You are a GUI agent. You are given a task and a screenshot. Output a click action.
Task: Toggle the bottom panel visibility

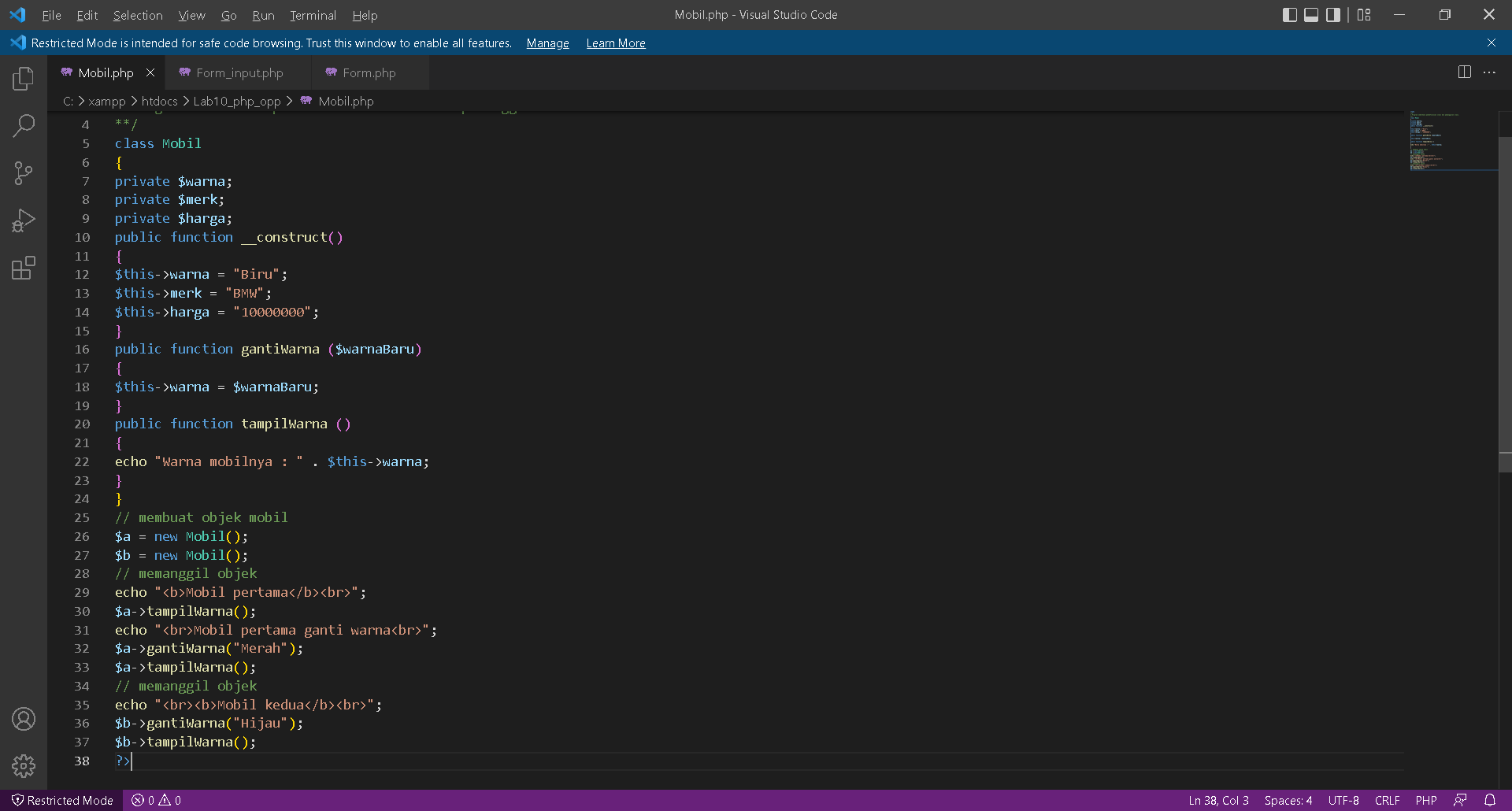[x=1310, y=14]
